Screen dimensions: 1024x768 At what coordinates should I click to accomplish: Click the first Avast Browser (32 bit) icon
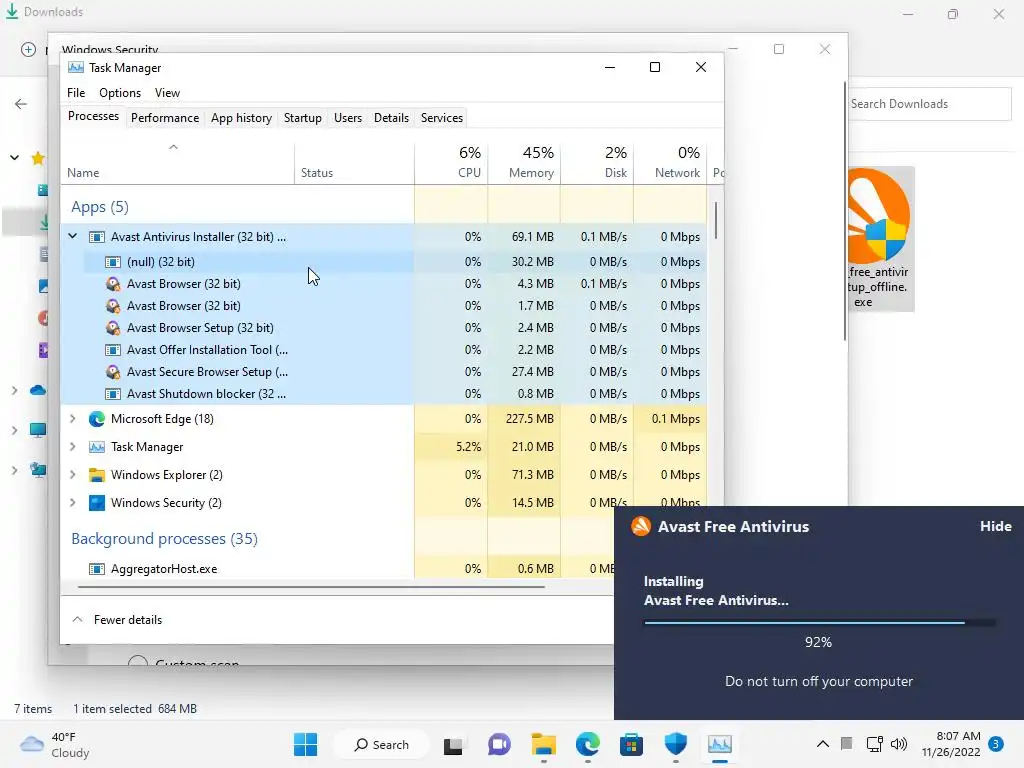113,284
